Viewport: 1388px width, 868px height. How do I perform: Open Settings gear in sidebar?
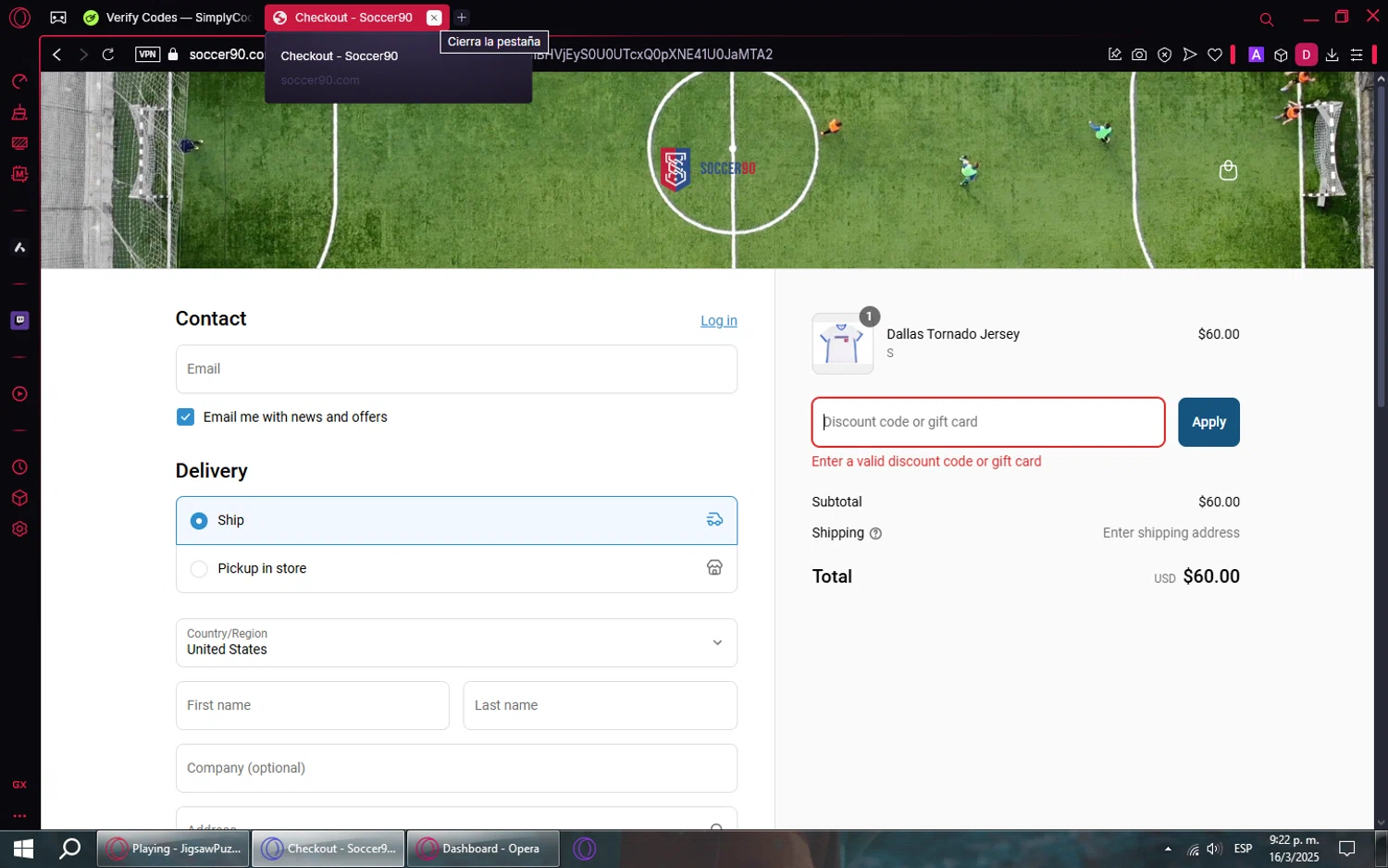click(19, 529)
